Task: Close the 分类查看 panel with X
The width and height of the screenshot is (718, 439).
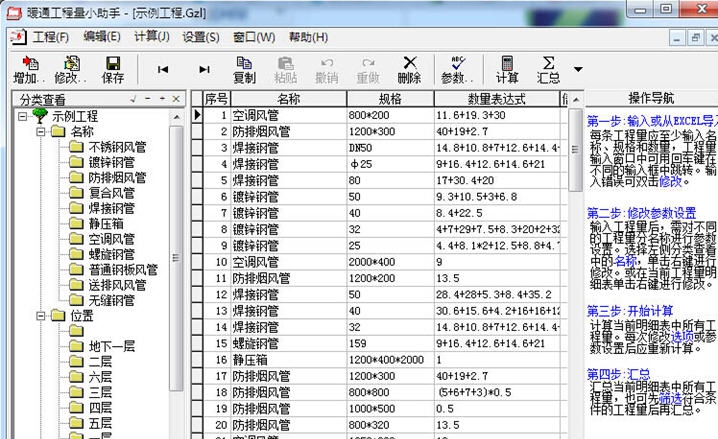Action: tap(176, 99)
